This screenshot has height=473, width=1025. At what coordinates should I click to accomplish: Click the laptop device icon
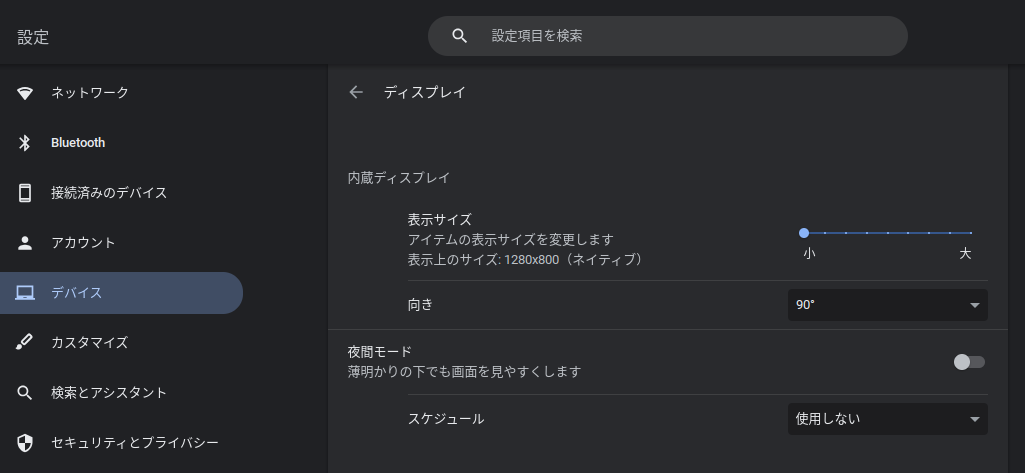coord(25,293)
